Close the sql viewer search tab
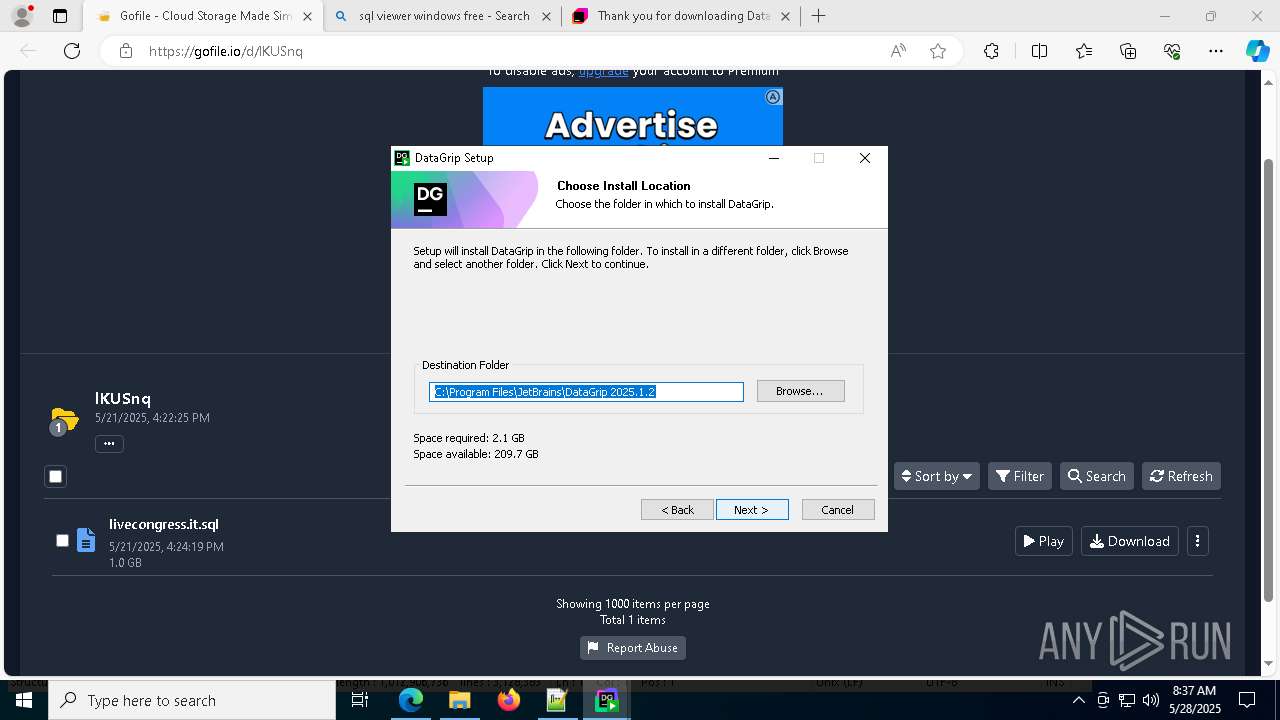 546,16
